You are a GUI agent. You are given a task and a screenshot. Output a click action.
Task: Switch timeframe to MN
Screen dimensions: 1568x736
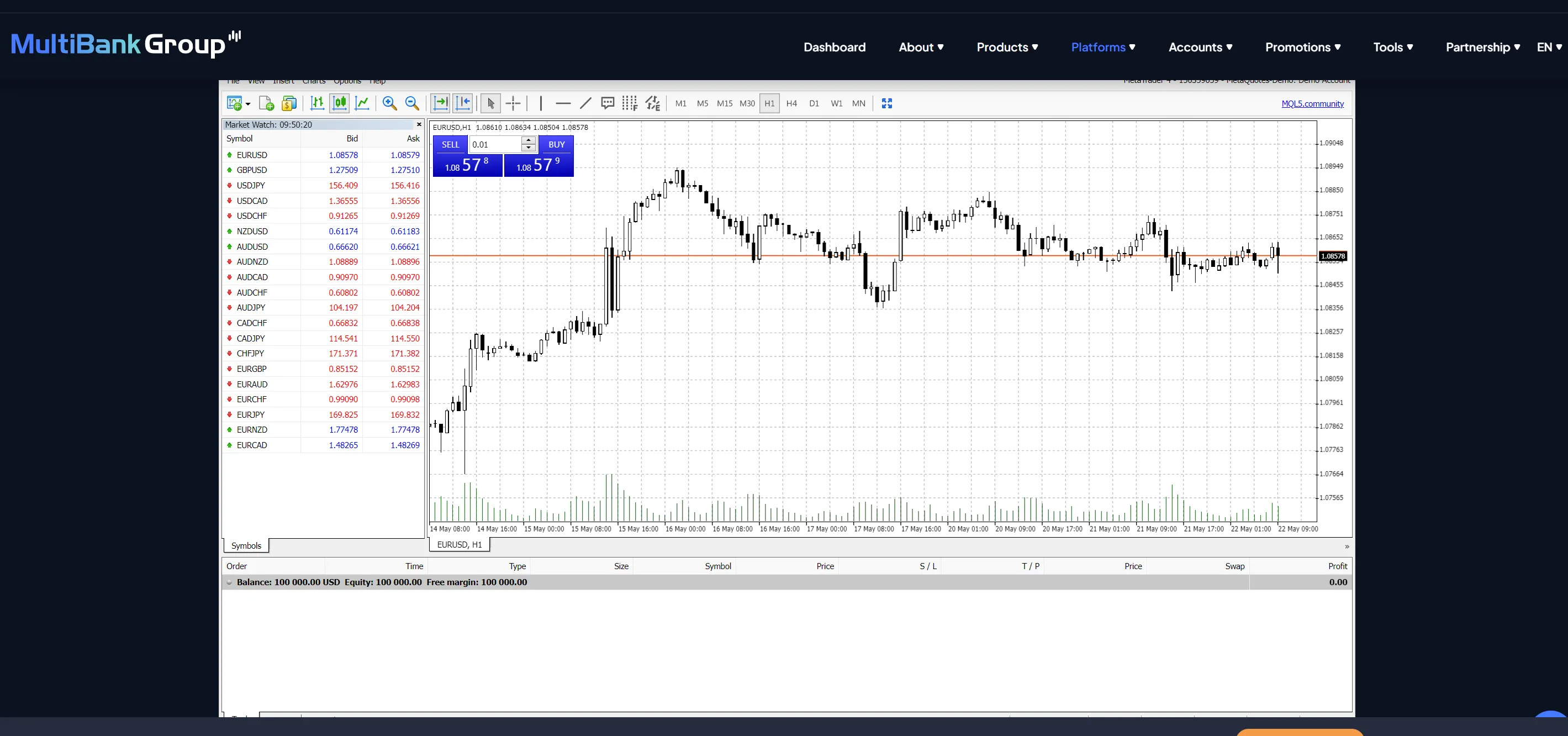[858, 103]
